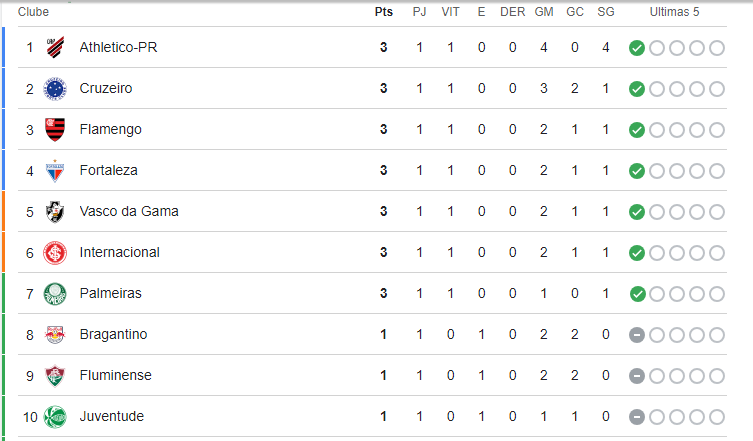Select the Fluminense team name
Viewport: 753px width, 441px height.
115,375
